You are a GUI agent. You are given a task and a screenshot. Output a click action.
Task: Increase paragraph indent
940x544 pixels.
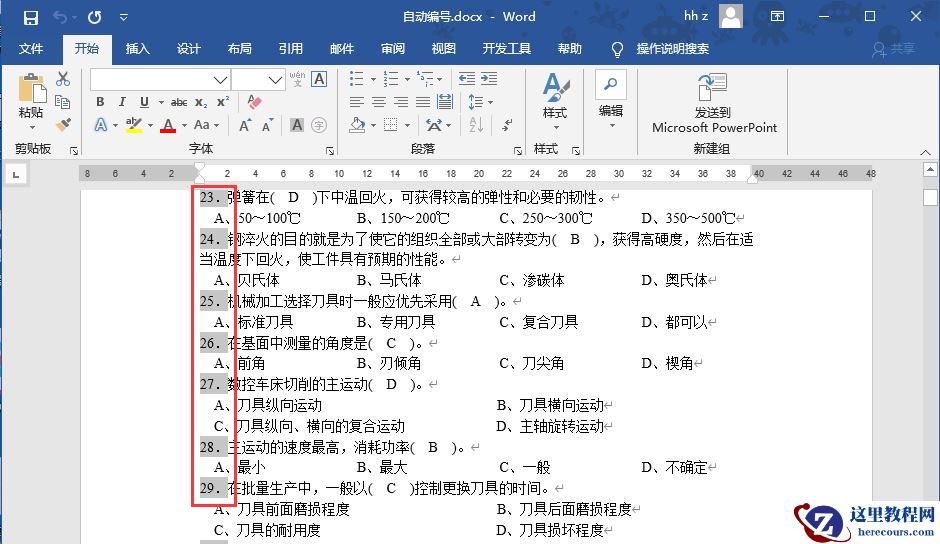(489, 79)
